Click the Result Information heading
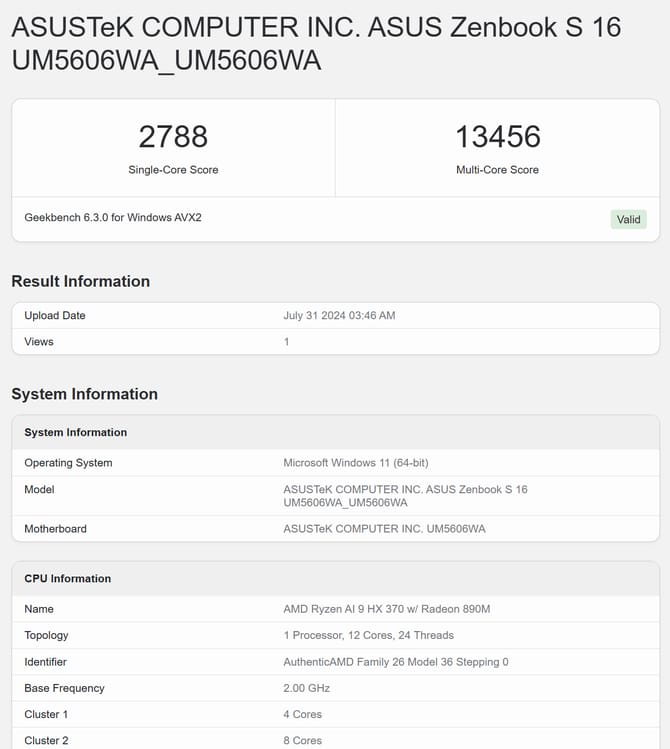This screenshot has width=670, height=749. (81, 281)
